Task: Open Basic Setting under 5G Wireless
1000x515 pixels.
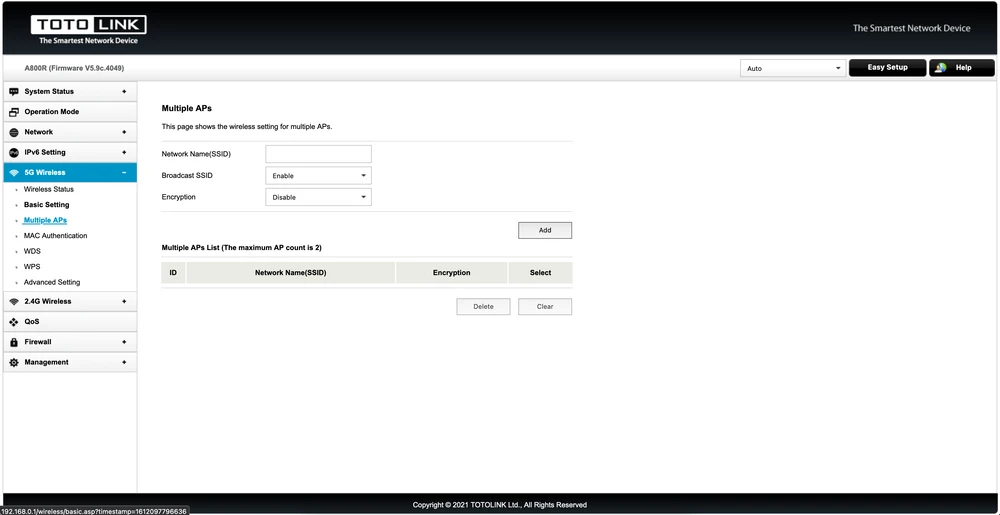Action: pos(47,205)
